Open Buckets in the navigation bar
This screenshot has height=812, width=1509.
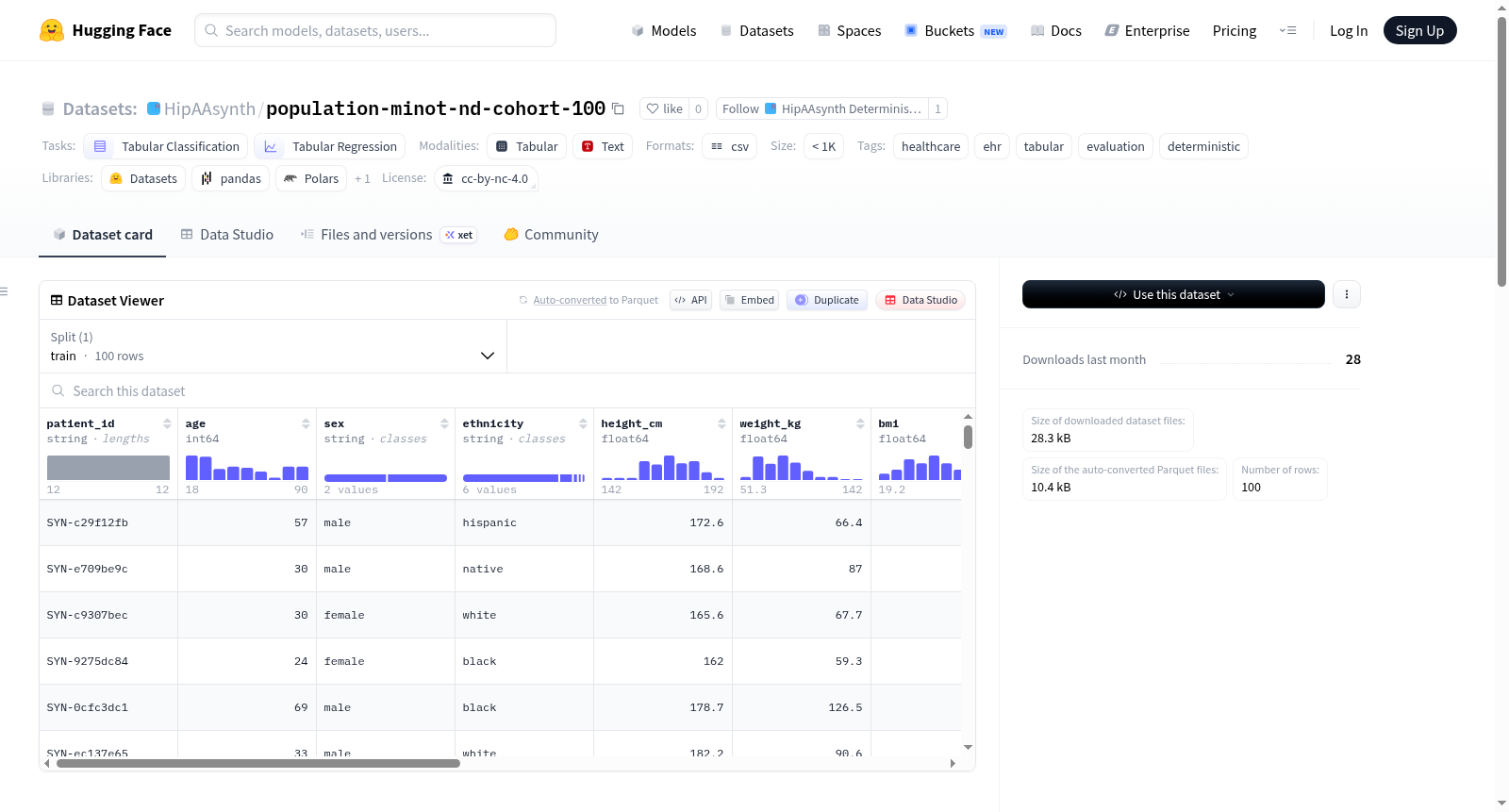[x=955, y=30]
